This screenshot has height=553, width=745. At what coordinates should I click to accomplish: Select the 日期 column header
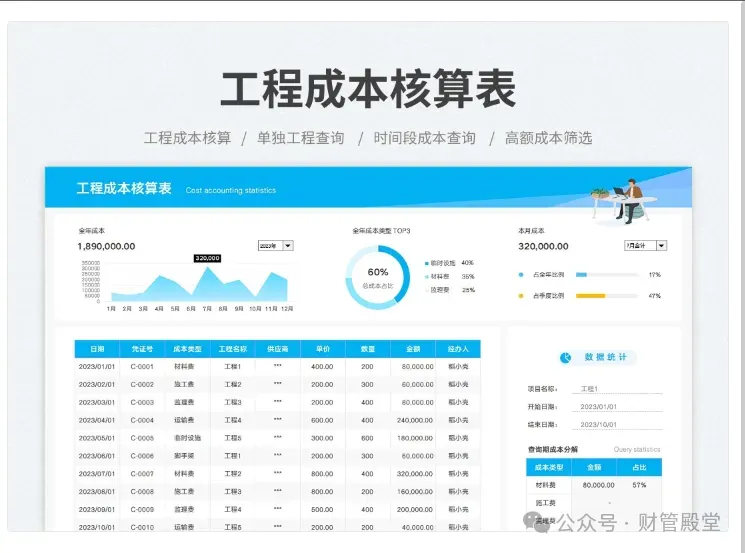[x=97, y=349]
